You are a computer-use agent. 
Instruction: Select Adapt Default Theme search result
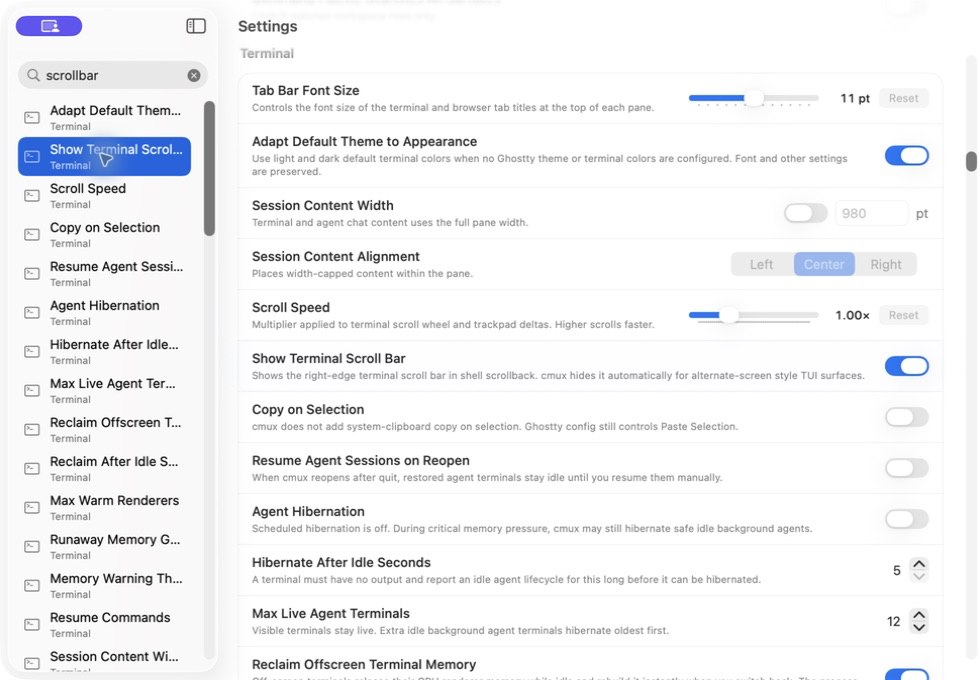click(x=104, y=118)
